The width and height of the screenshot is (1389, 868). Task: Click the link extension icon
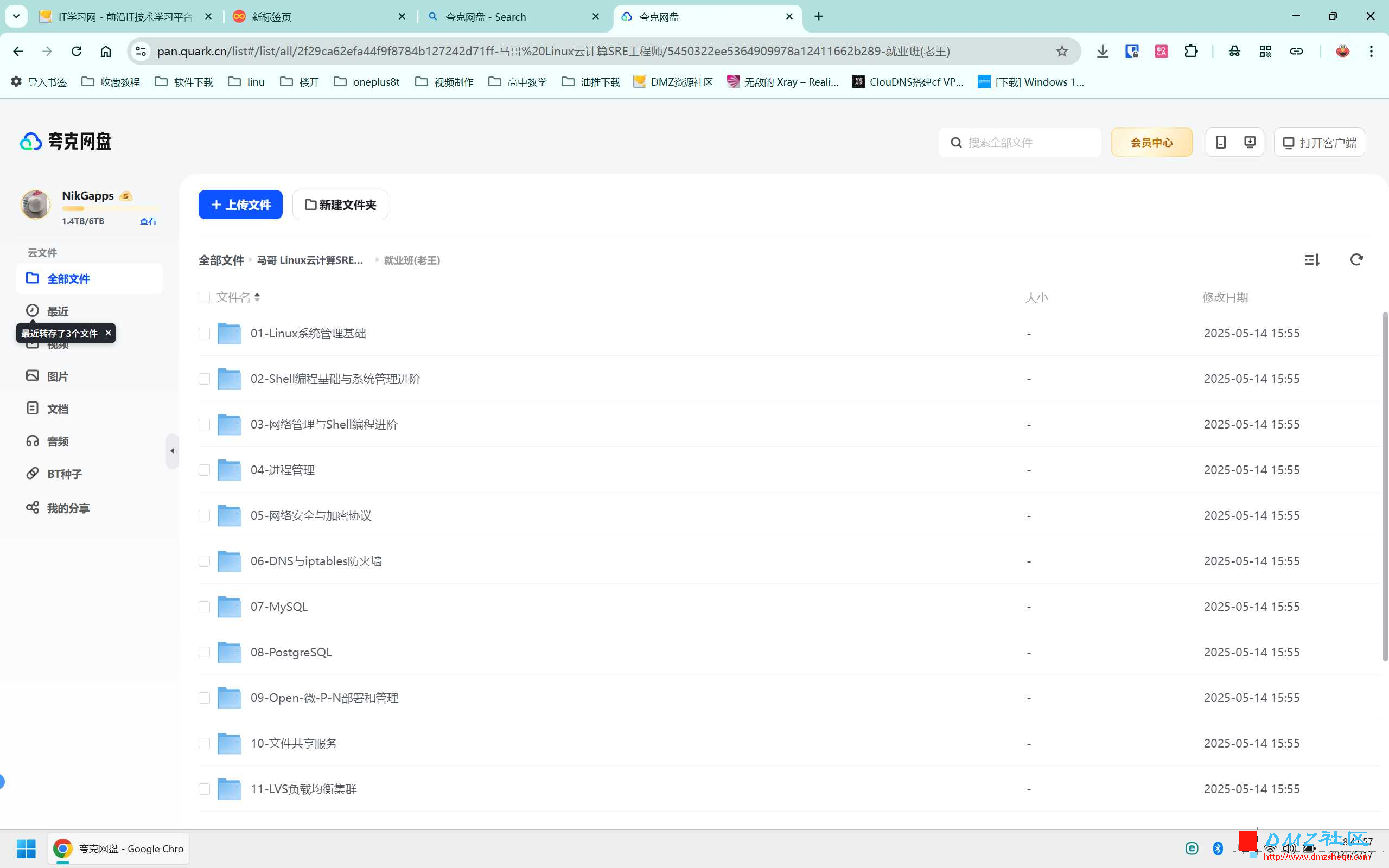click(x=1296, y=51)
